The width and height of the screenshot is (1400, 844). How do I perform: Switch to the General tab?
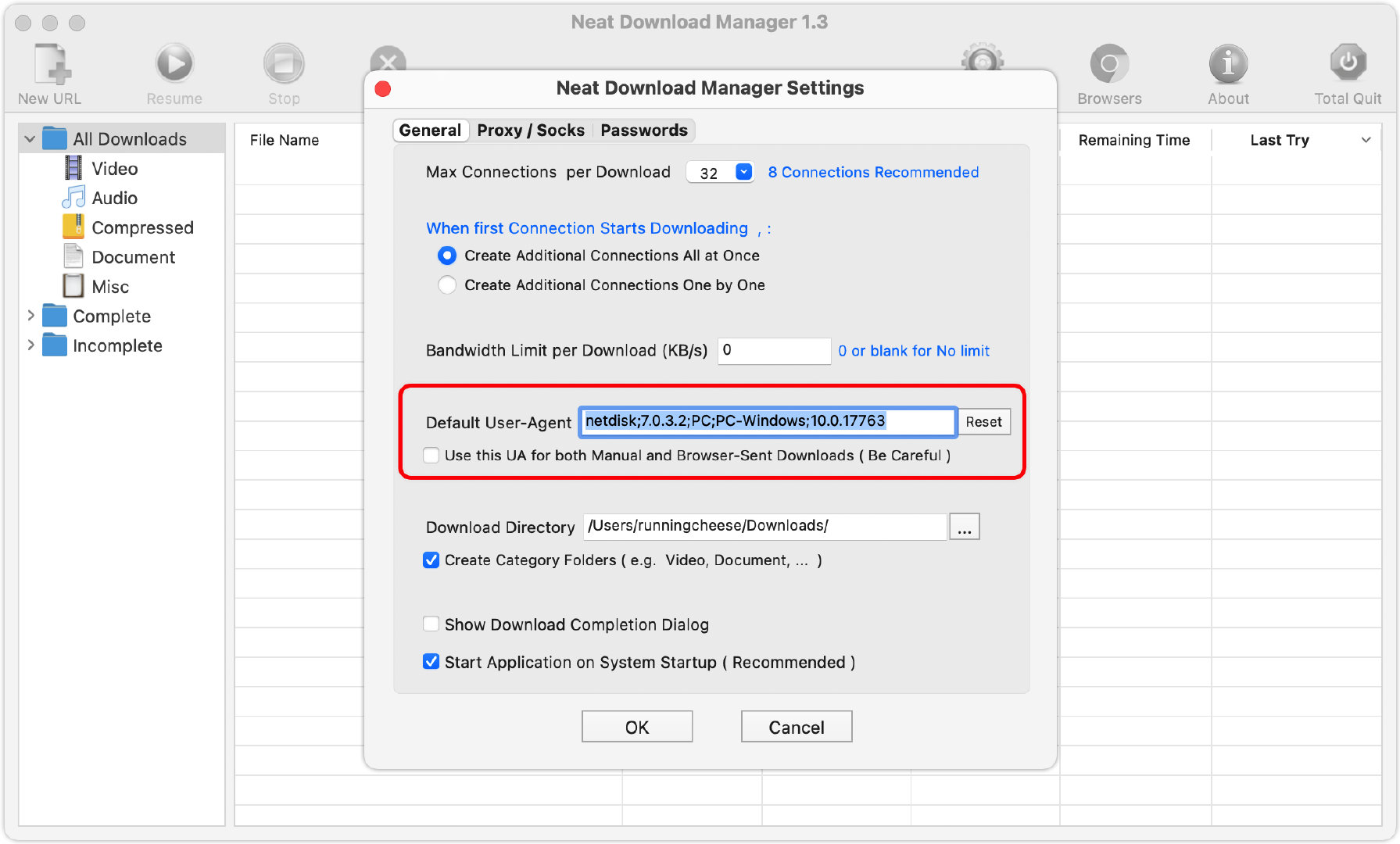(x=430, y=131)
